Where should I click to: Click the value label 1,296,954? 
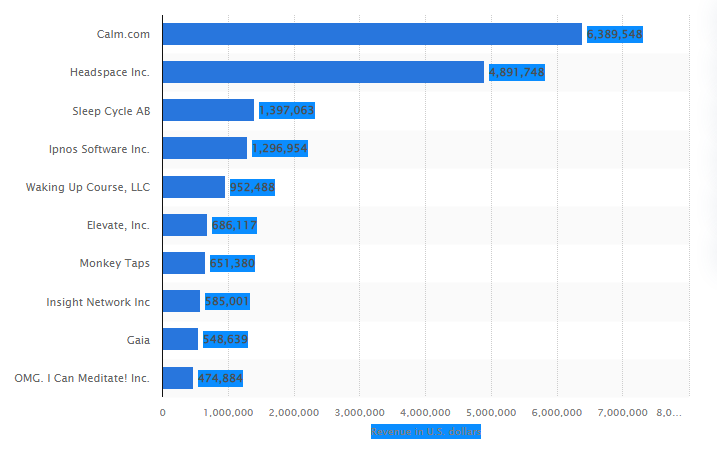click(280, 148)
